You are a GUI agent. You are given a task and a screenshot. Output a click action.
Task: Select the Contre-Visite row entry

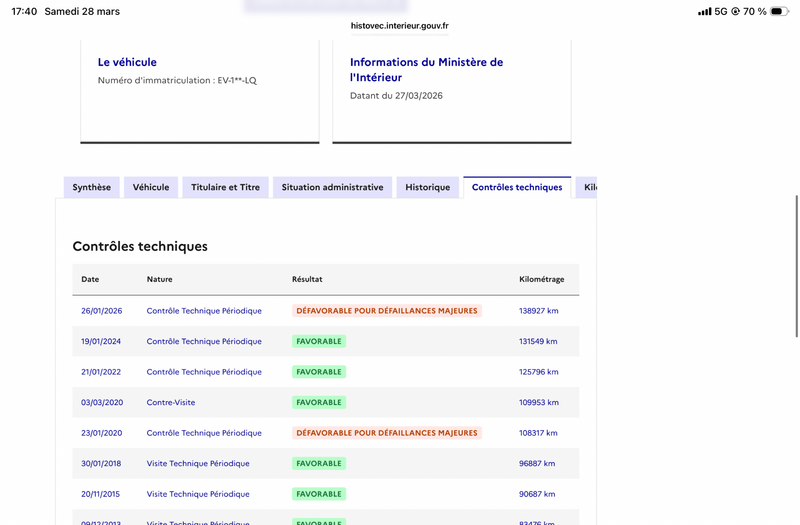click(x=171, y=402)
